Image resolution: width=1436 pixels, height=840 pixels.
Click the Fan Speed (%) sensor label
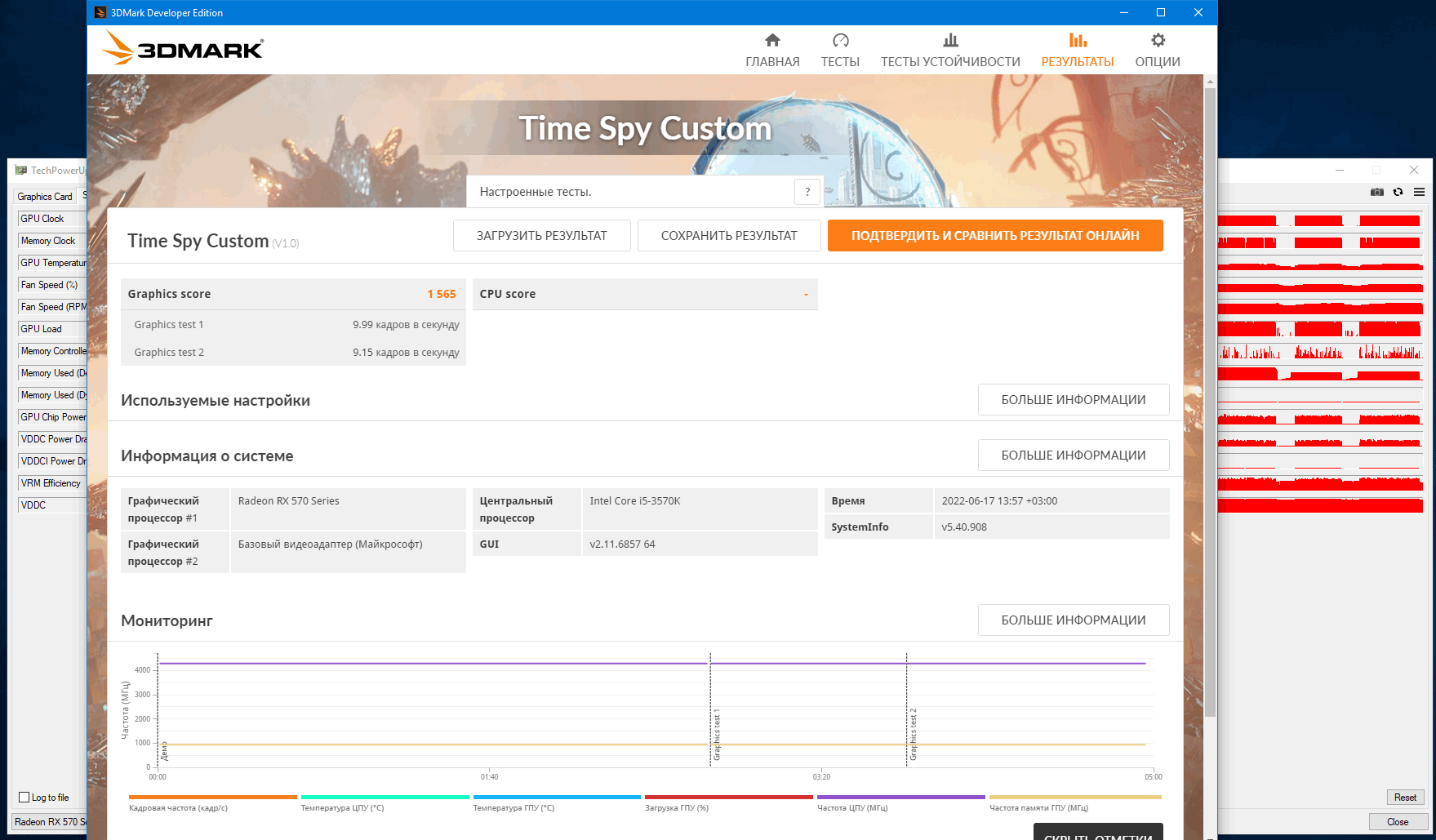point(51,285)
